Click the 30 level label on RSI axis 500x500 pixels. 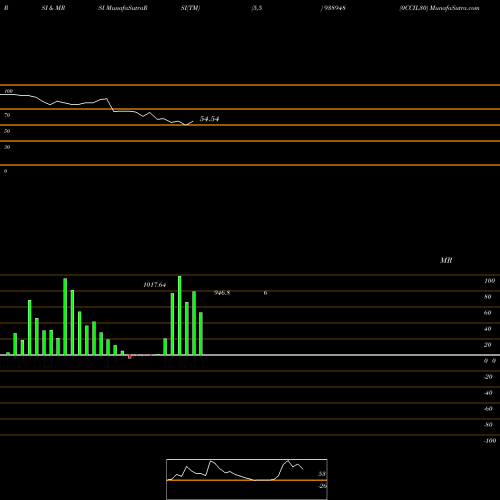click(7, 147)
